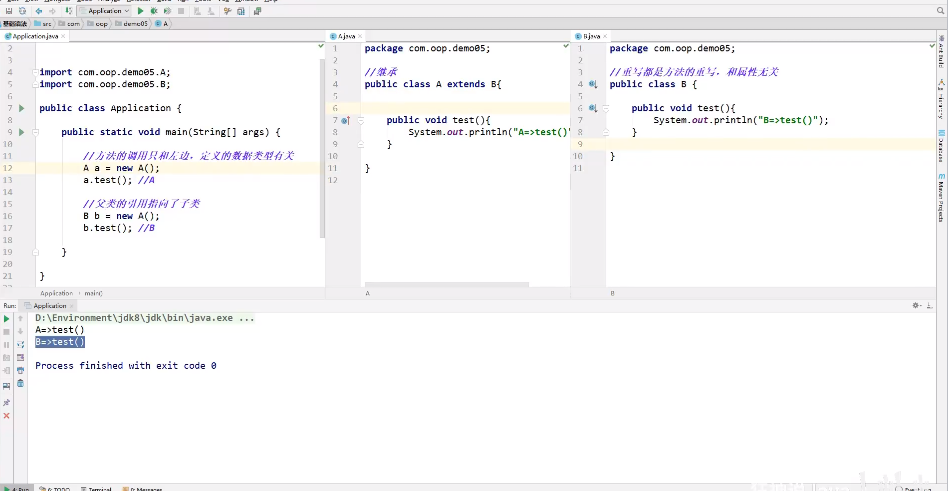
Task: Toggle Scroll to End console icon
Action: click(x=21, y=358)
